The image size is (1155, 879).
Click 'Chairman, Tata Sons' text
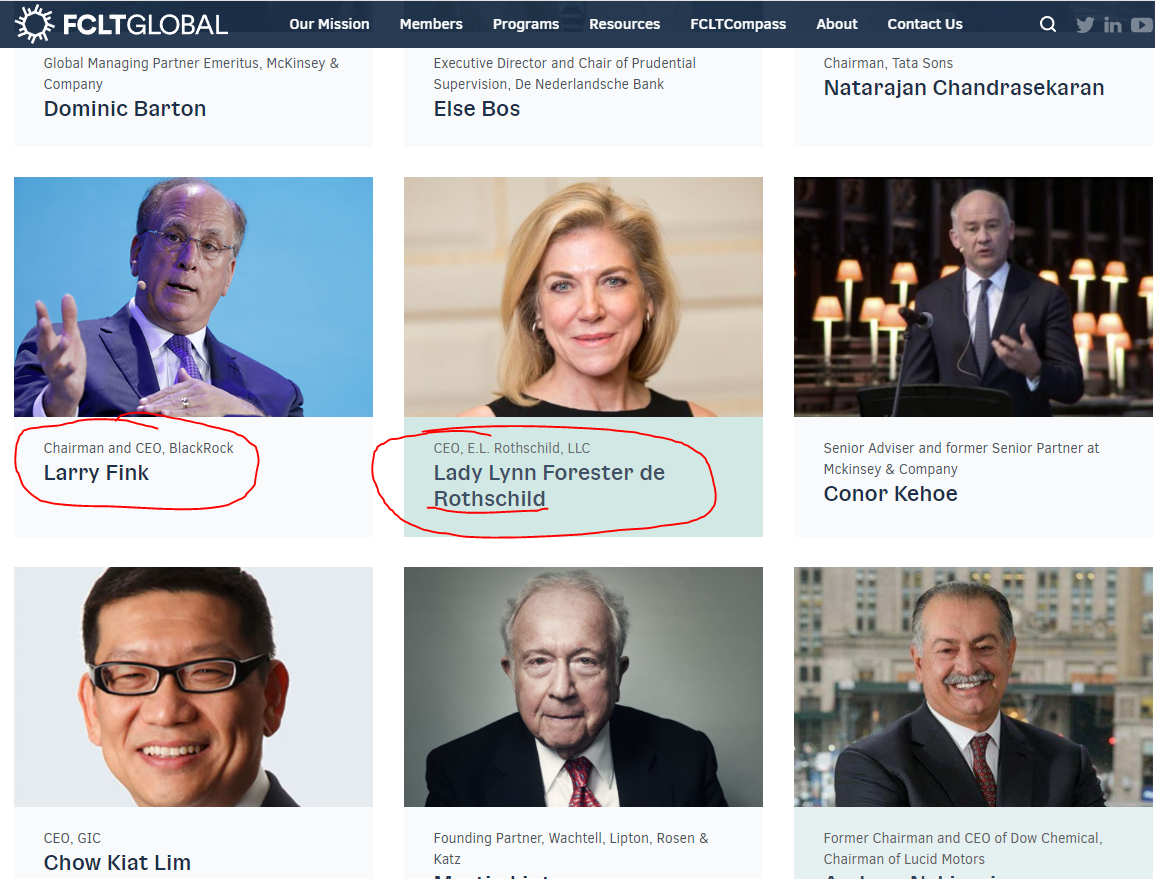[x=888, y=63]
